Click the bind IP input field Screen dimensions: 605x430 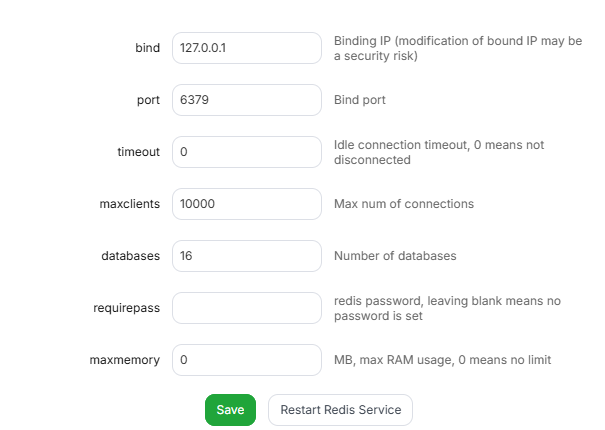coord(246,48)
